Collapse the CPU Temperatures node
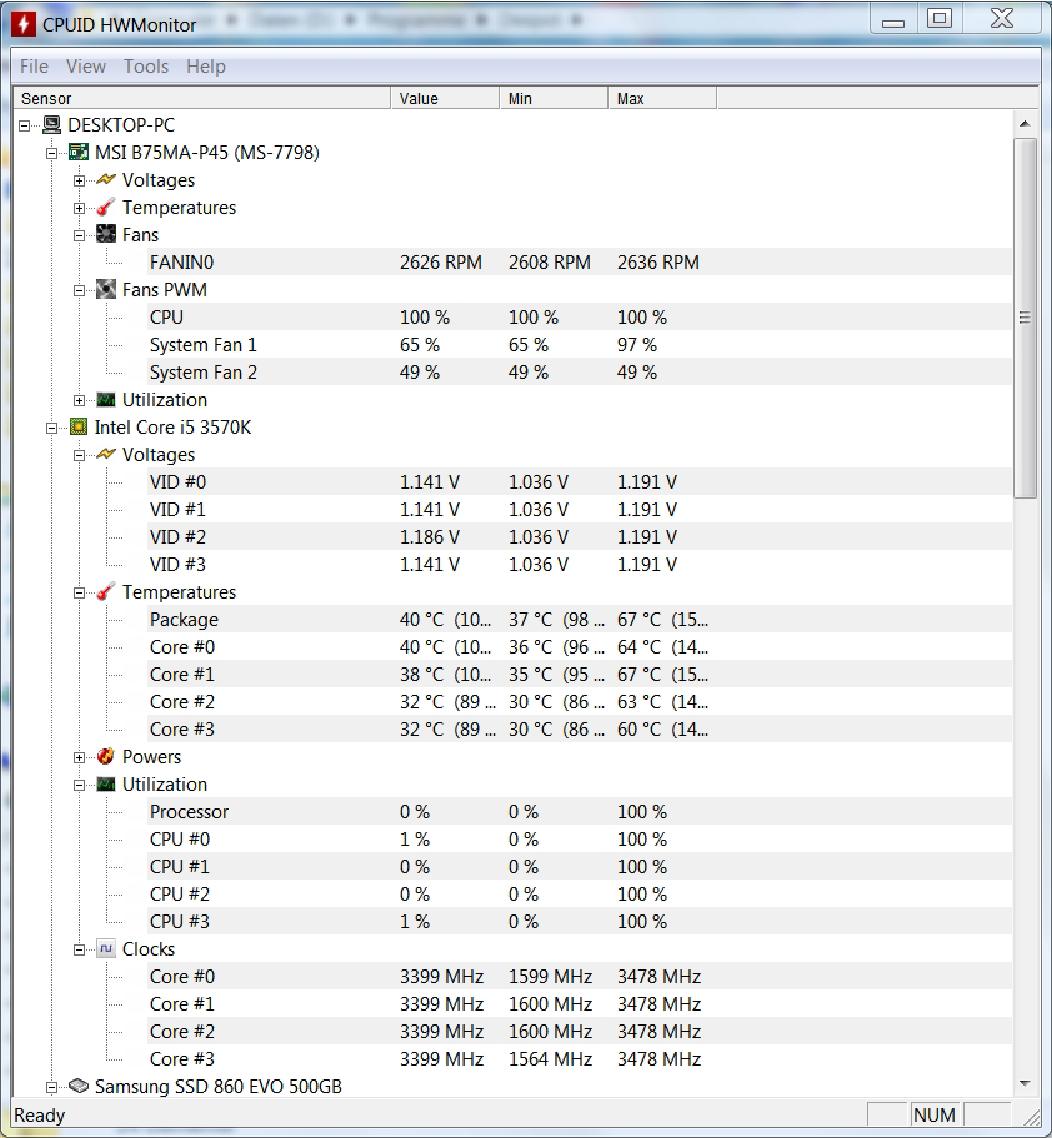Screen dimensions: 1052x1138 pyautogui.click(x=79, y=593)
